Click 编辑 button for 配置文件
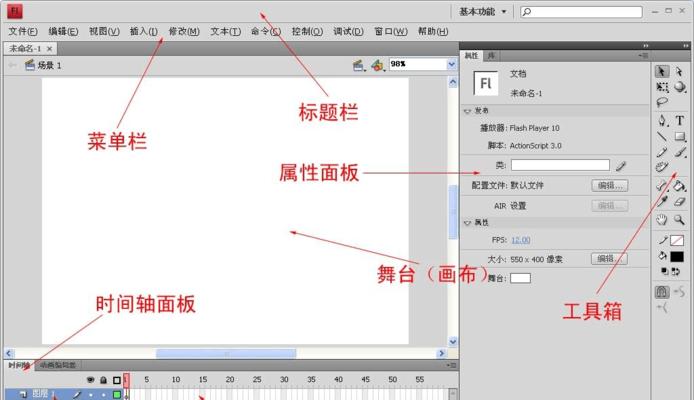The height and width of the screenshot is (400, 694). [610, 185]
